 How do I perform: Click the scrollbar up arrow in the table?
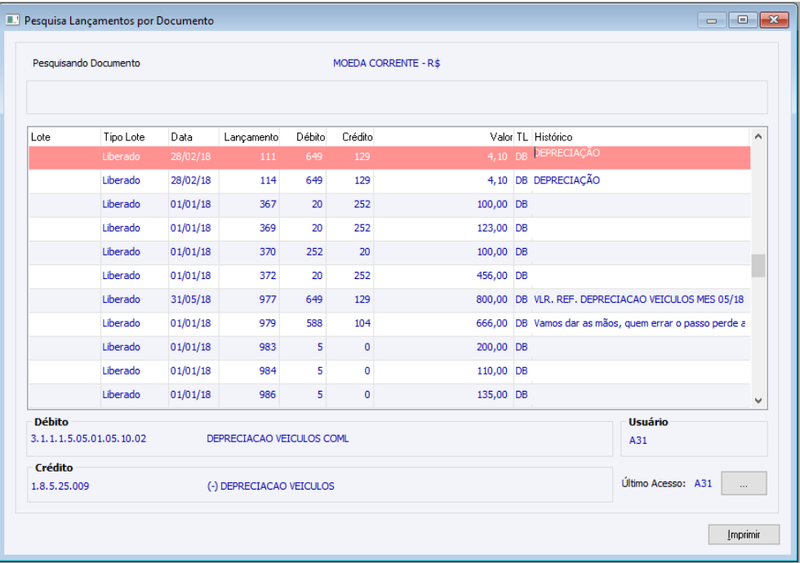758,137
